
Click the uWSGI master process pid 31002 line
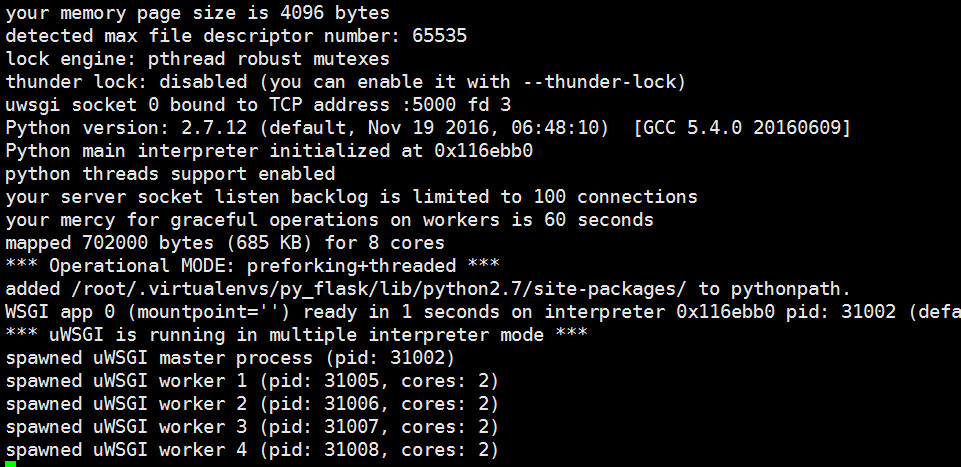231,358
